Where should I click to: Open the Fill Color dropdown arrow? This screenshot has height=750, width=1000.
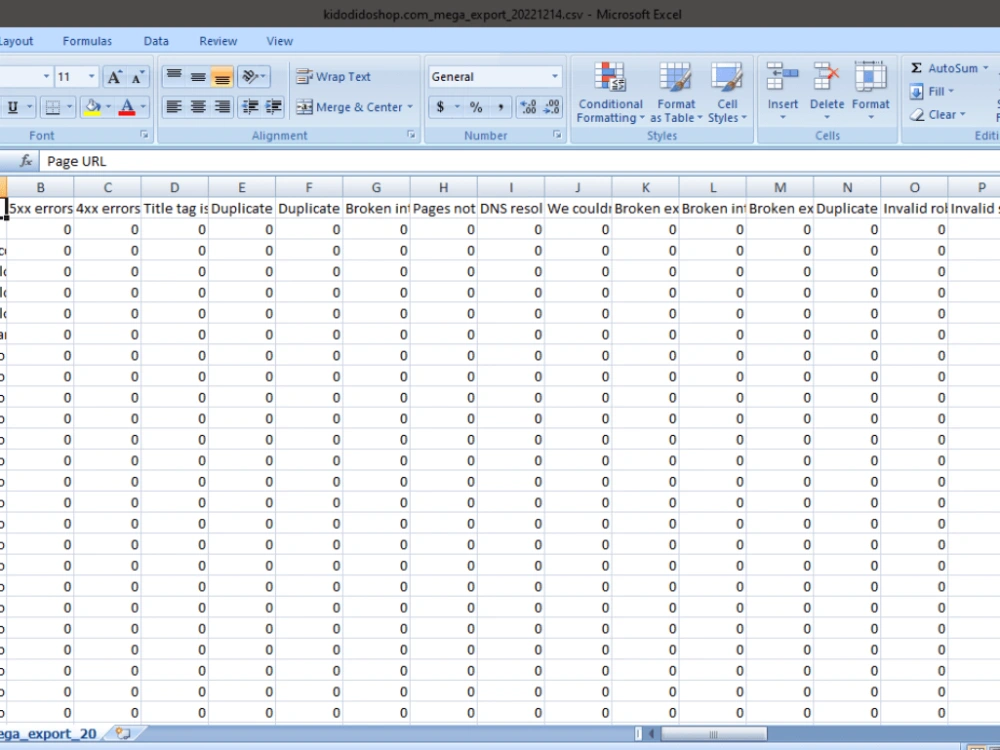click(x=108, y=107)
